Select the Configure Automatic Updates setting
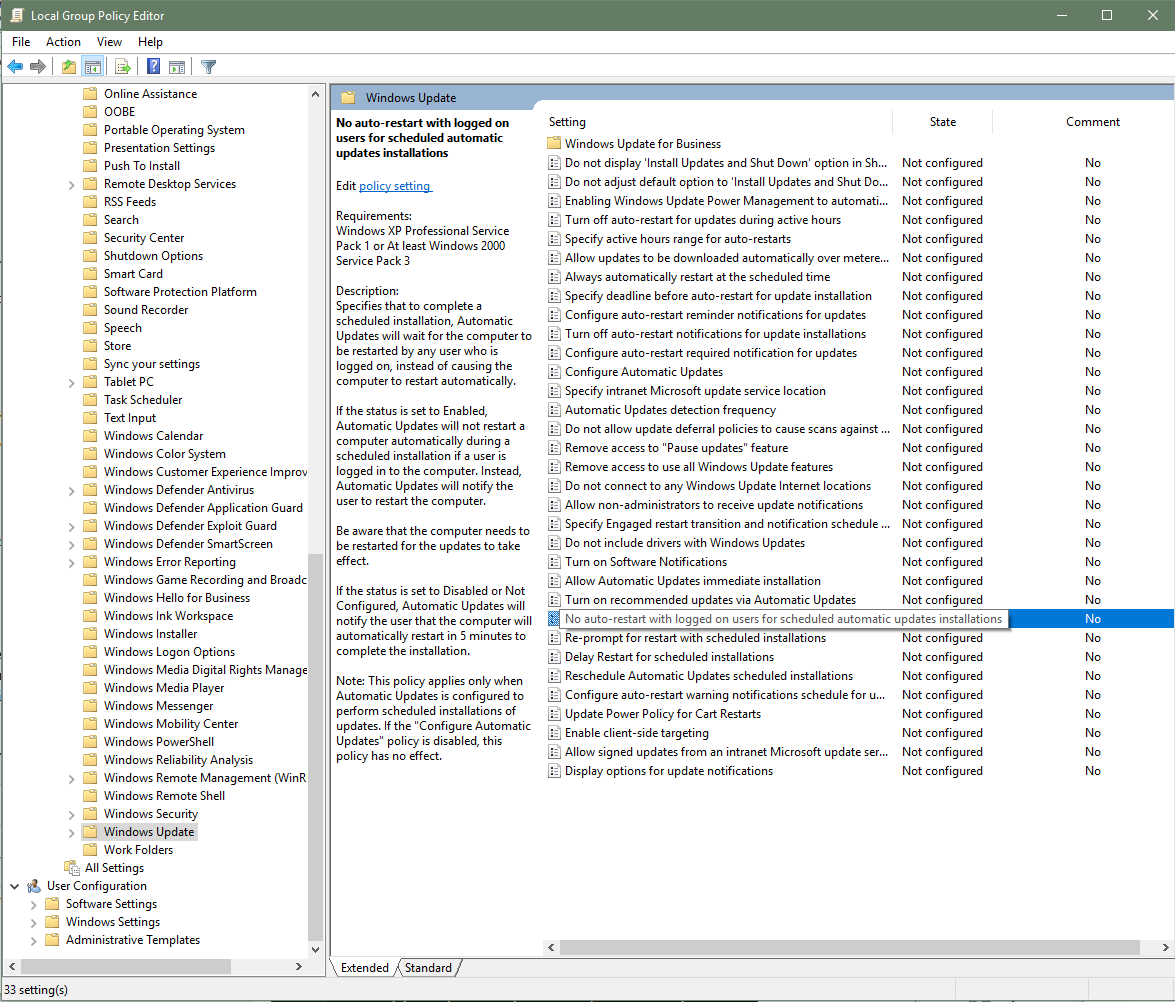This screenshot has width=1175, height=1002. pyautogui.click(x=642, y=371)
